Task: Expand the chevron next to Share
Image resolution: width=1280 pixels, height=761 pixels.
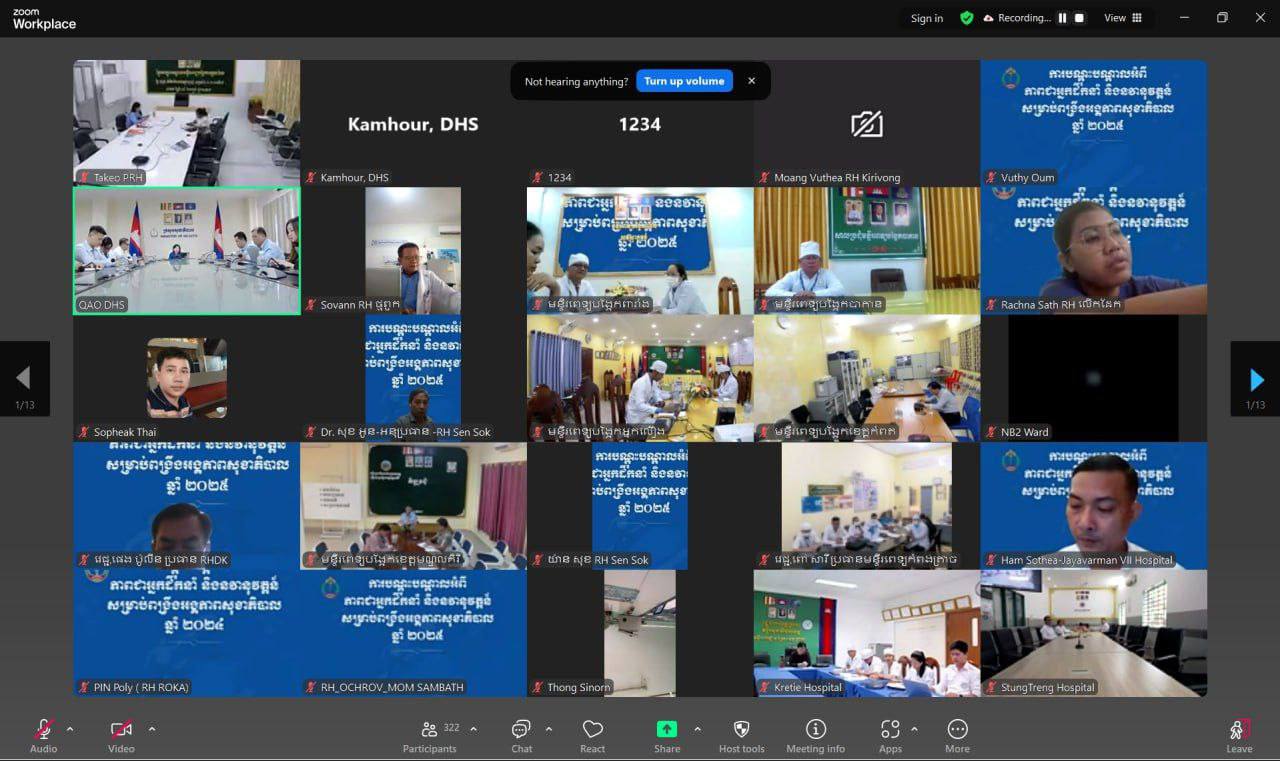Action: [x=697, y=729]
